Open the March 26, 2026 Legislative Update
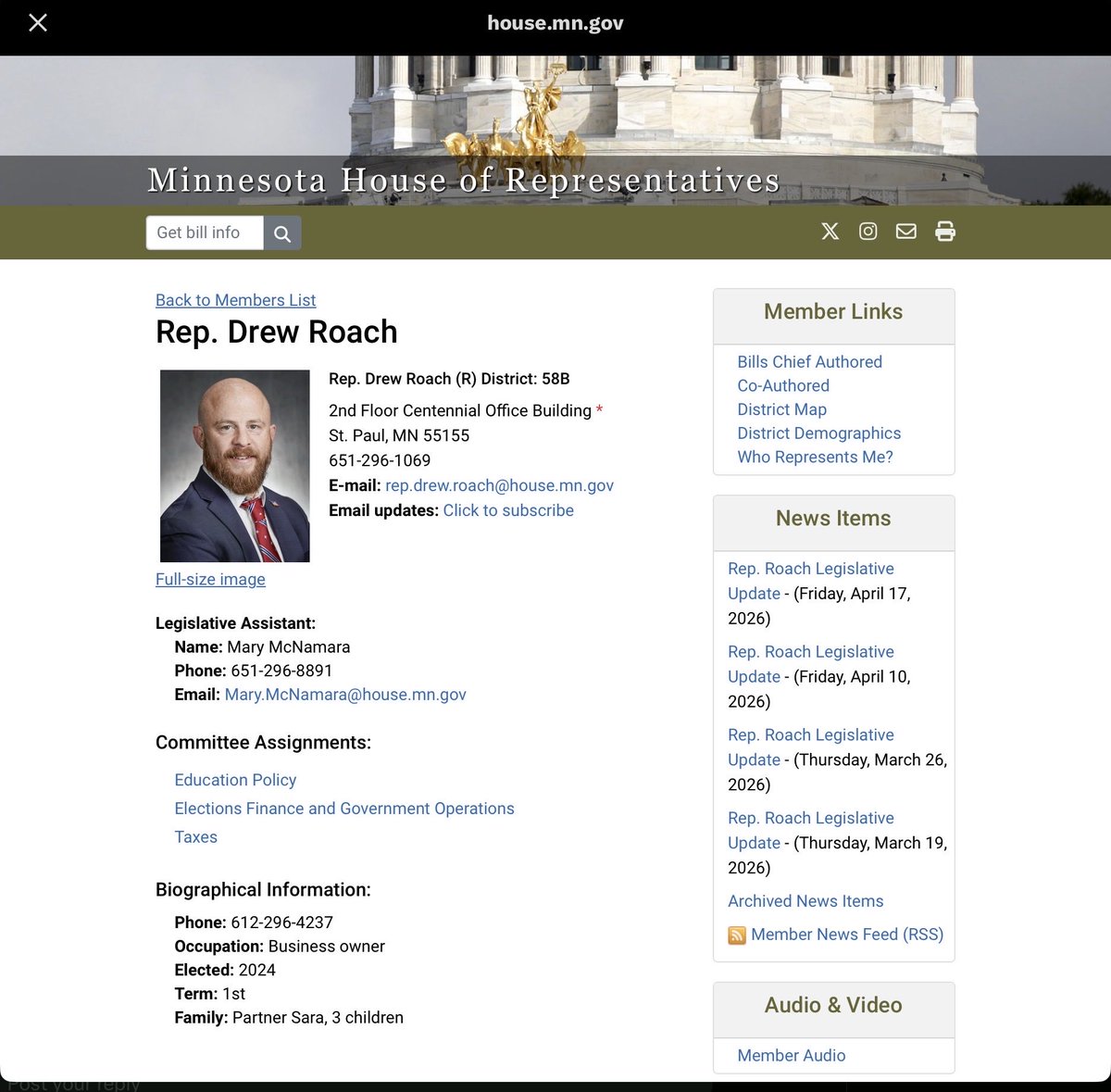The width and height of the screenshot is (1111, 1092). pyautogui.click(x=811, y=747)
